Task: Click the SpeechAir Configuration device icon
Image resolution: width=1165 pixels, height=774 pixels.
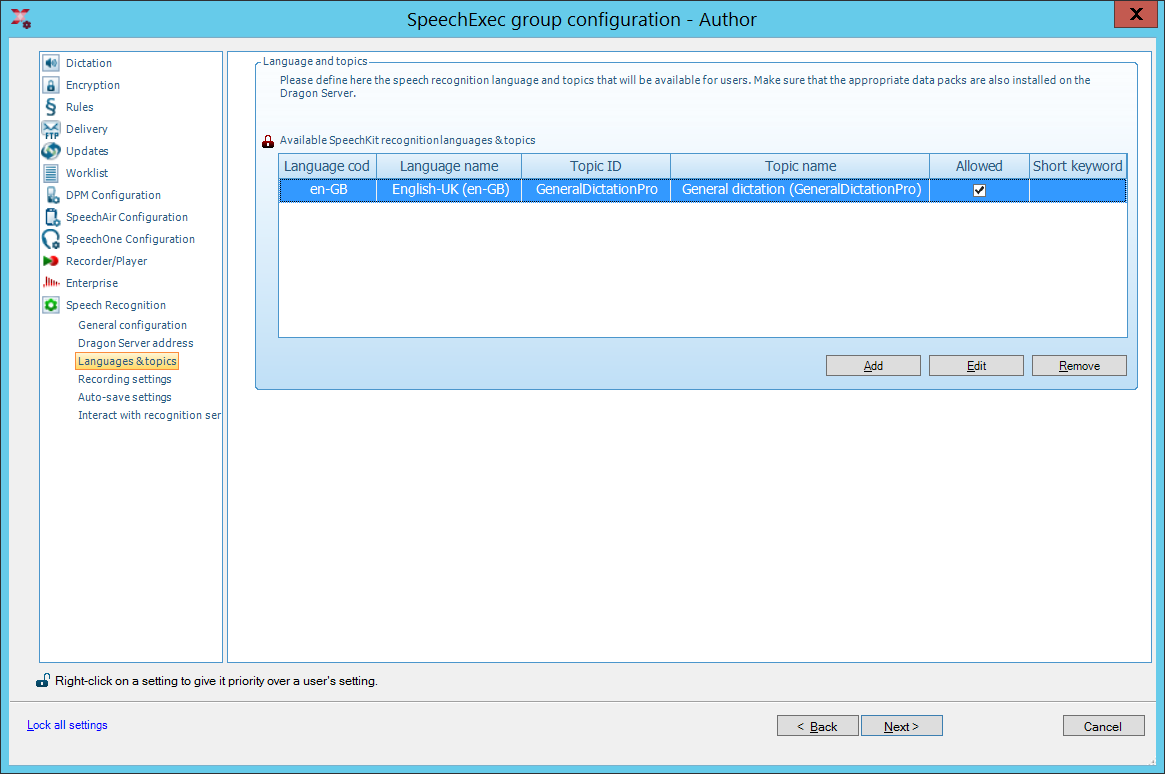Action: 51,217
